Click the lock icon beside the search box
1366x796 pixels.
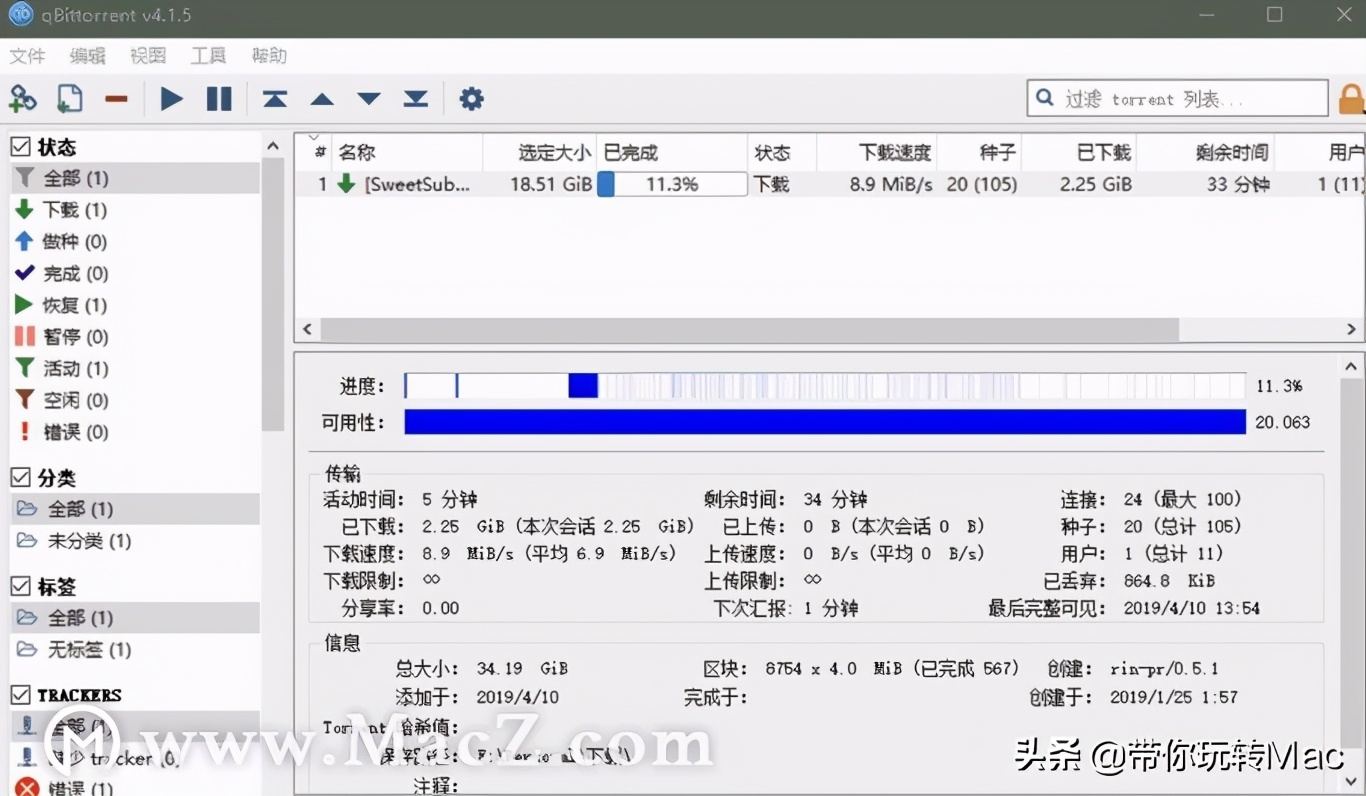click(1350, 98)
